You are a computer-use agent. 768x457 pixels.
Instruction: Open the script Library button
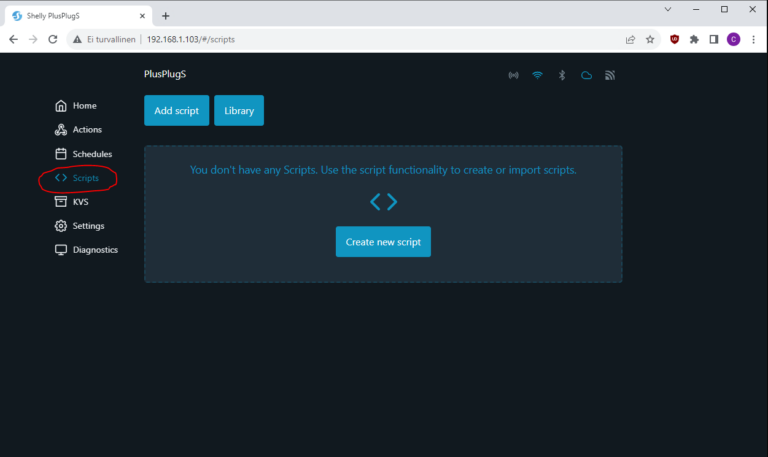[239, 110]
